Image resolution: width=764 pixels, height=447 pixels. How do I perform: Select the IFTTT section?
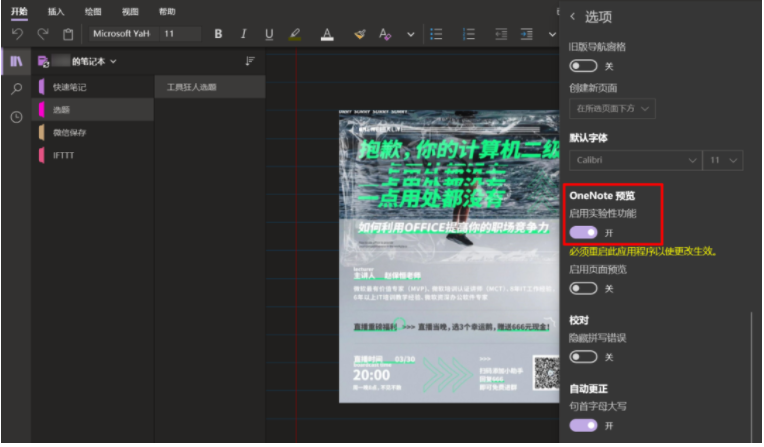tap(93, 155)
